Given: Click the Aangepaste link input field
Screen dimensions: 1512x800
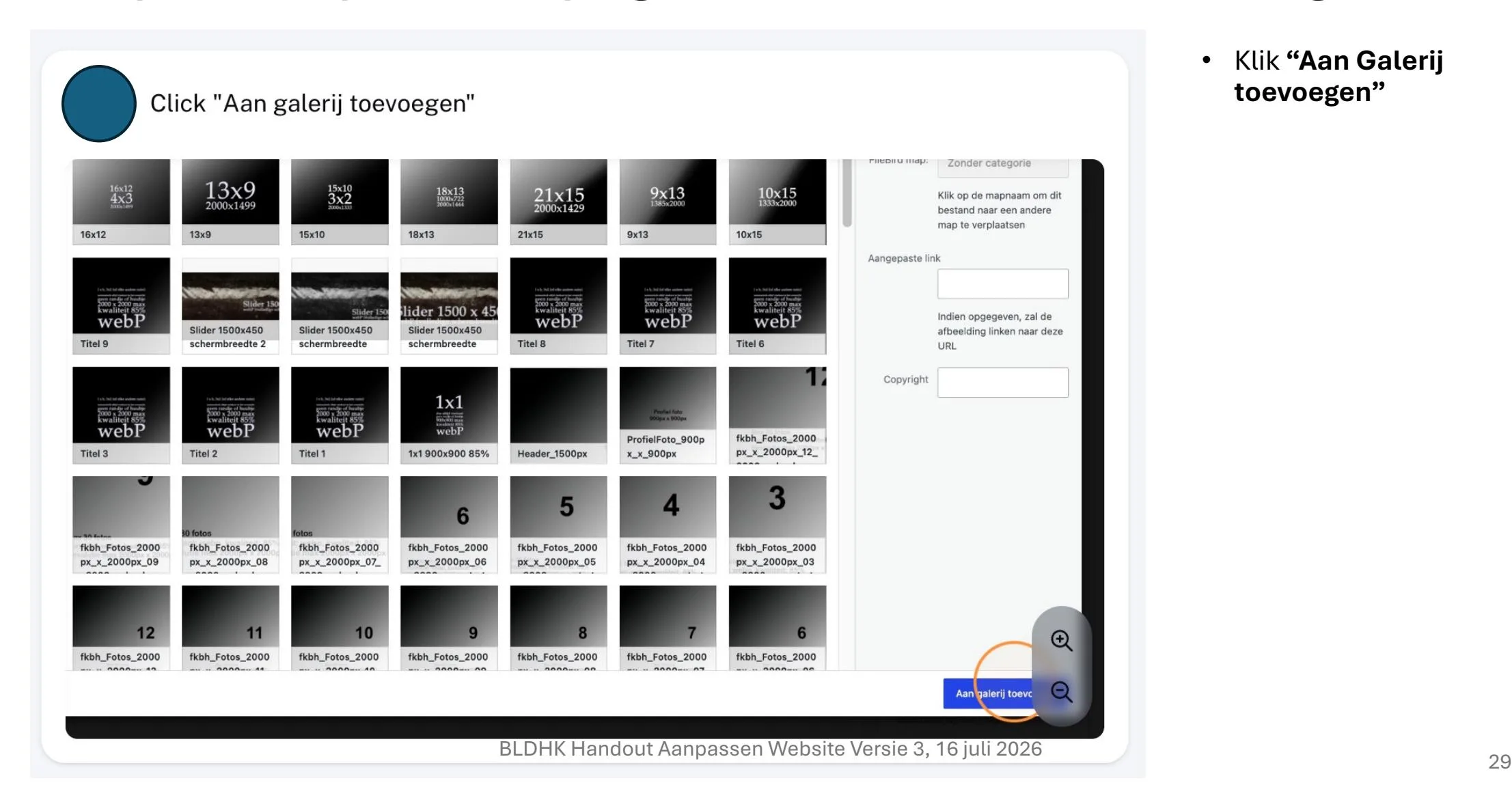Looking at the screenshot, I should [x=1002, y=284].
